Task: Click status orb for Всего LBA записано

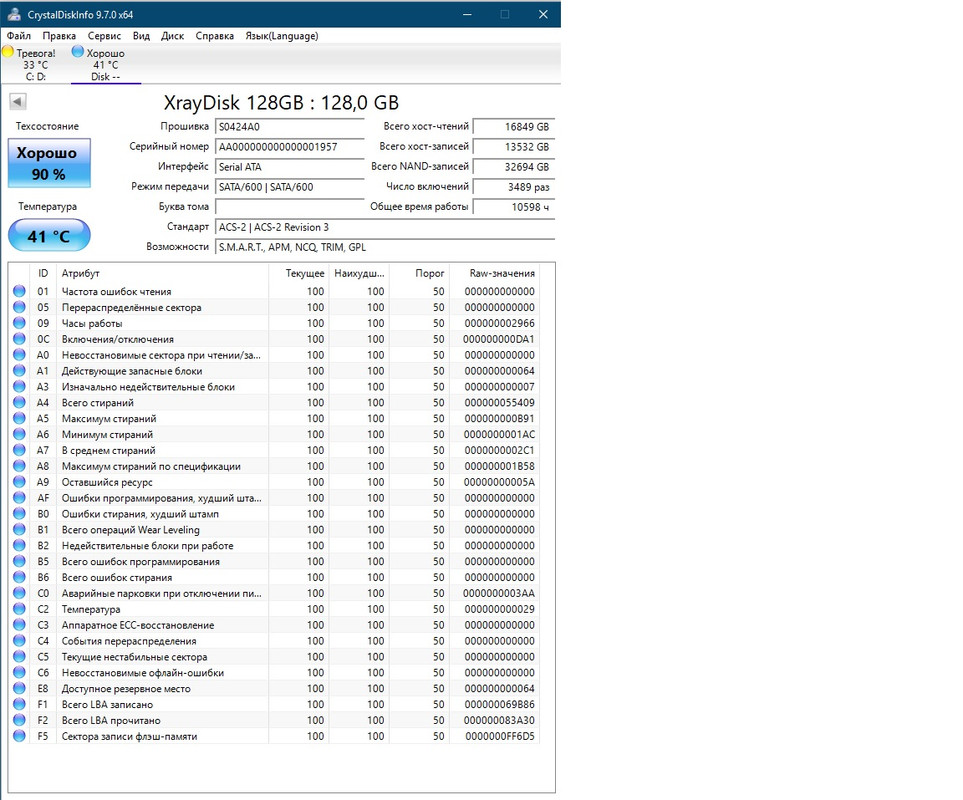Action: 19,704
